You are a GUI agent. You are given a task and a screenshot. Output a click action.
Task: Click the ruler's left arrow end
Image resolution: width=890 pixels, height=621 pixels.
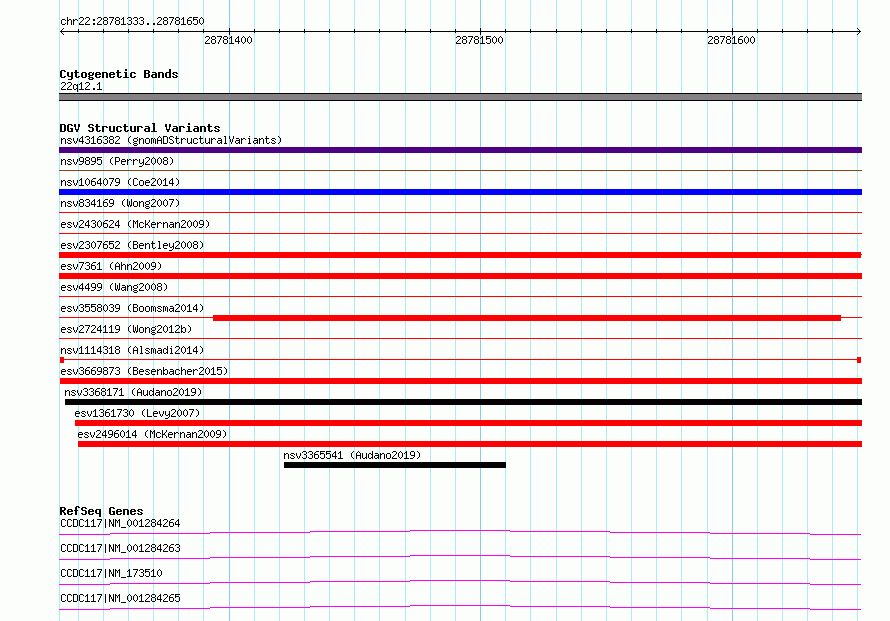(62, 32)
